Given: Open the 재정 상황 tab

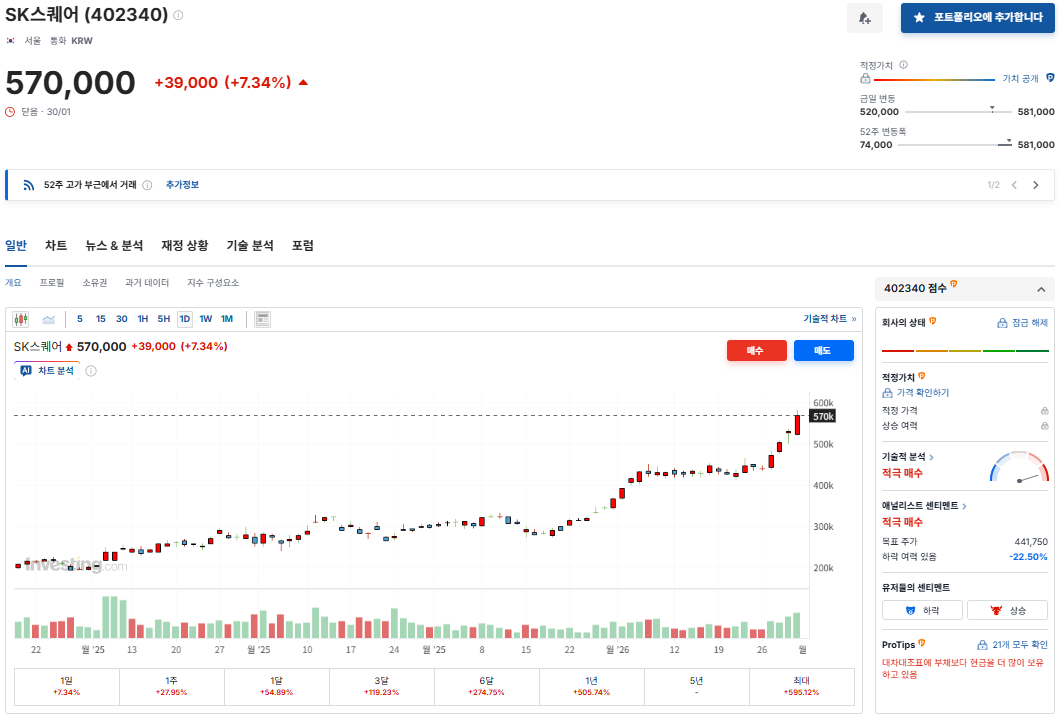Looking at the screenshot, I should [x=184, y=246].
